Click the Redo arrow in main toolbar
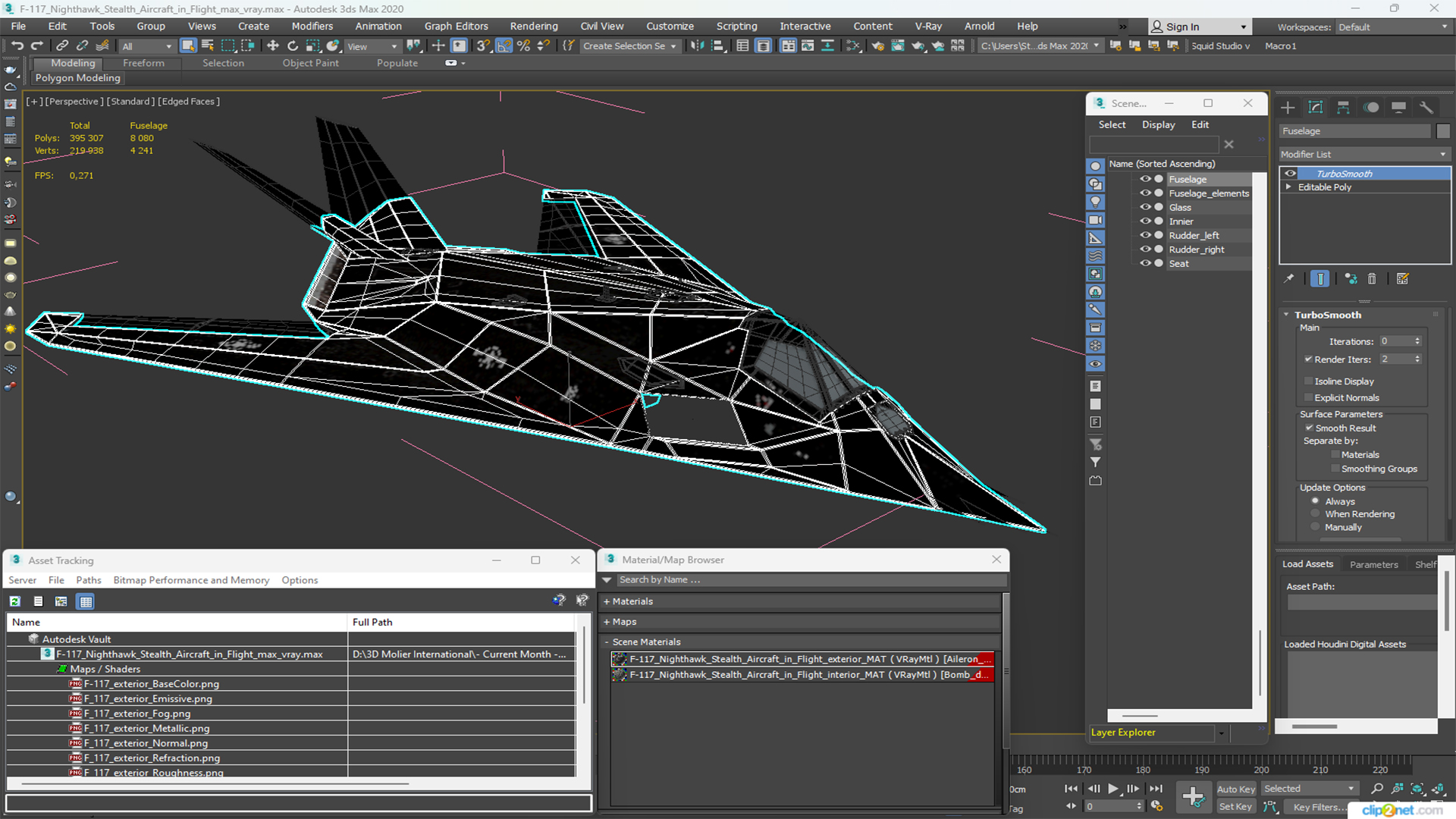 [36, 45]
